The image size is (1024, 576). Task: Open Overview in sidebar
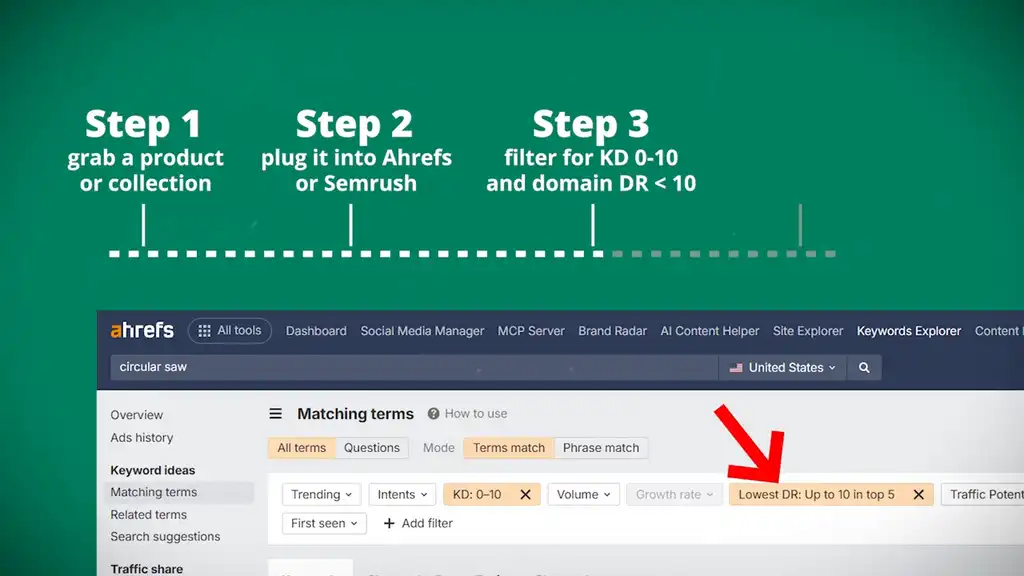136,415
